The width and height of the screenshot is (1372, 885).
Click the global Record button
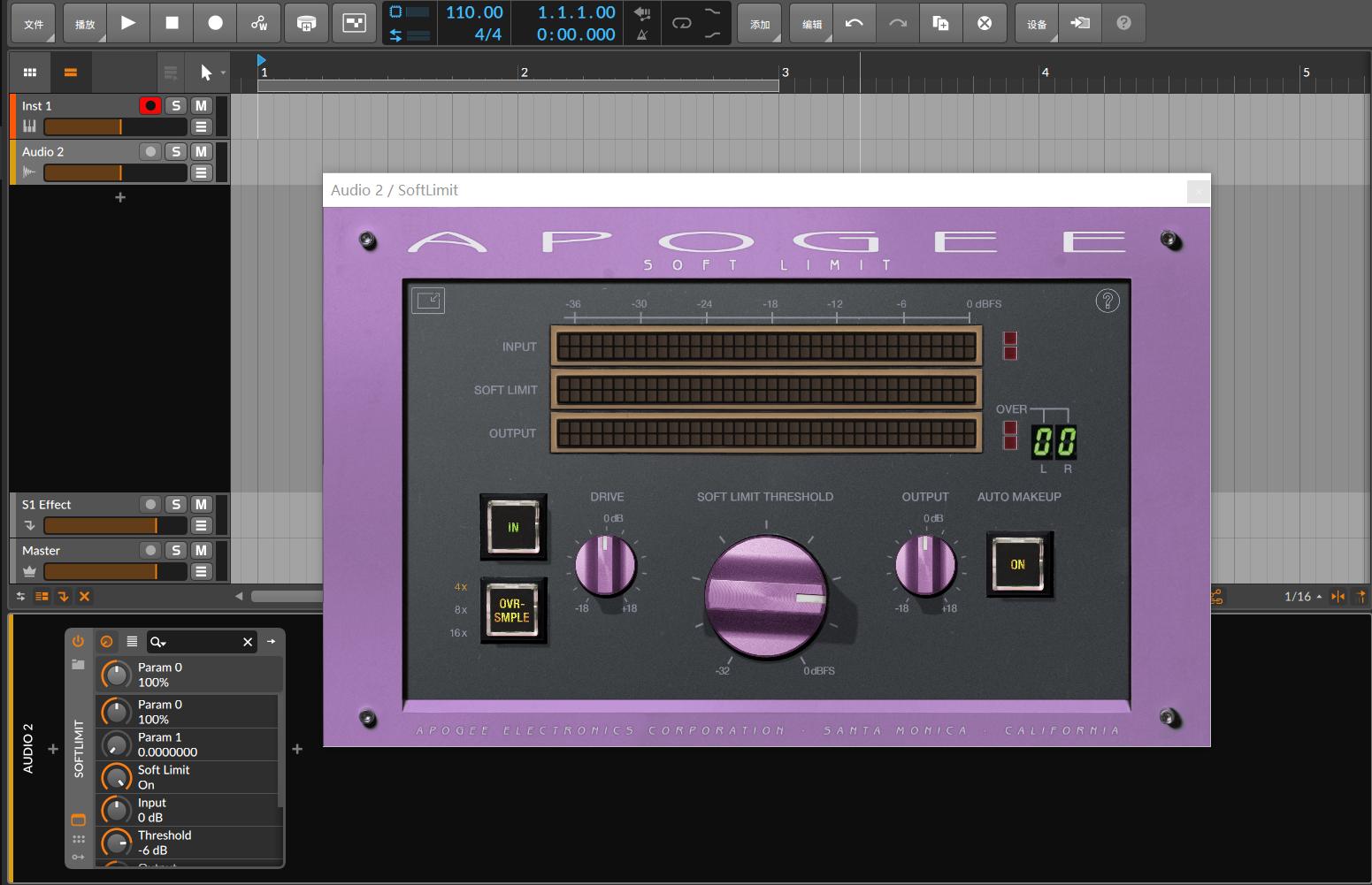click(215, 23)
